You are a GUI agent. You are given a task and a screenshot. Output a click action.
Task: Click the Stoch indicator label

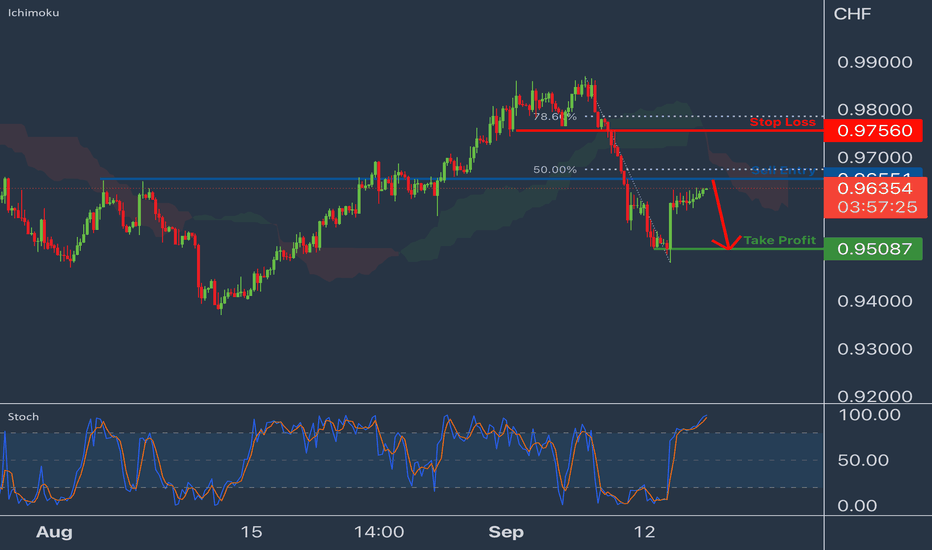(23, 417)
